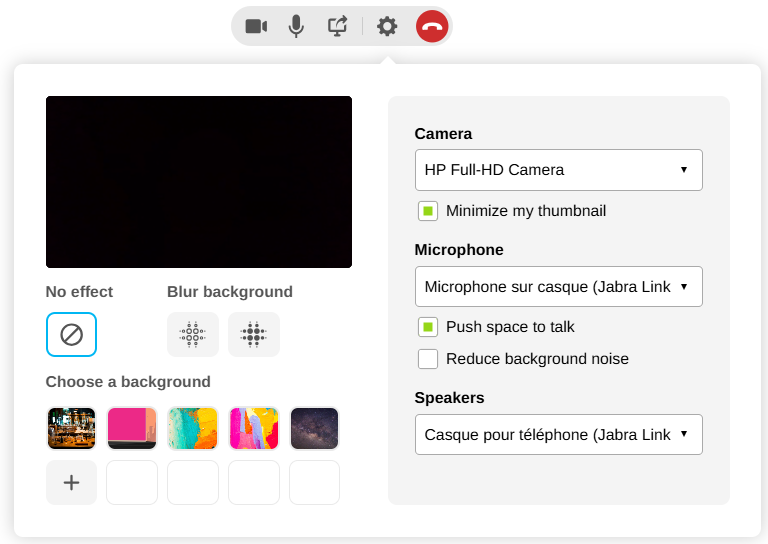Open the Speakers device dropdown

(x=558, y=434)
